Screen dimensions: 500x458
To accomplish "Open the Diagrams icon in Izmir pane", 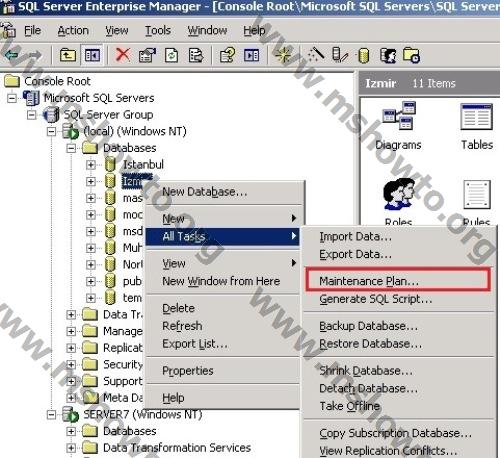I will [x=398, y=126].
